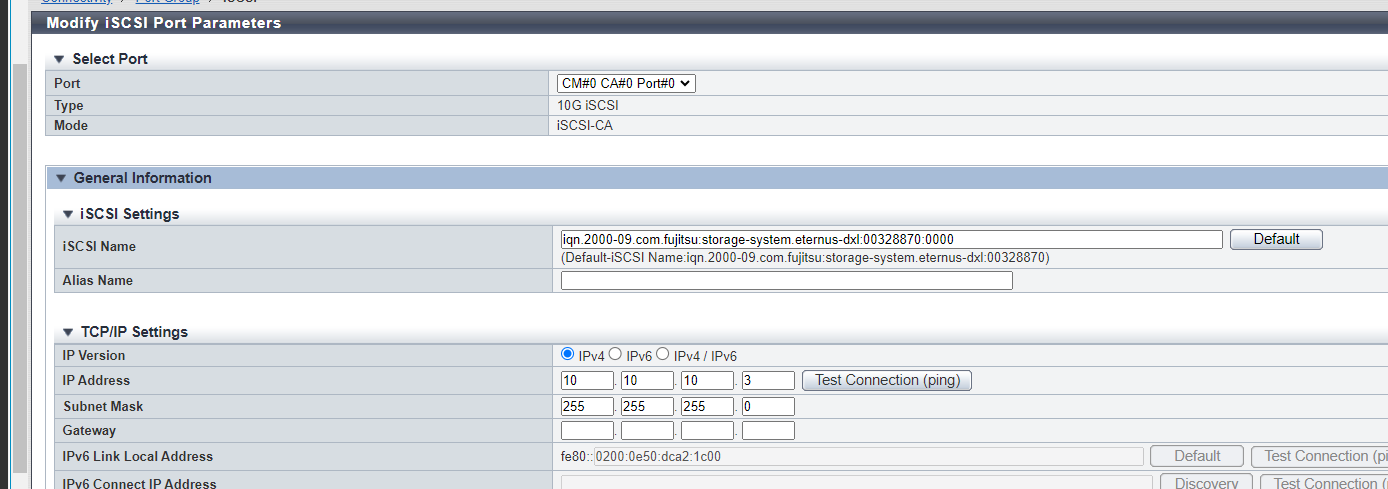Select the IPv4 radio button
This screenshot has width=1388, height=489.
point(568,355)
